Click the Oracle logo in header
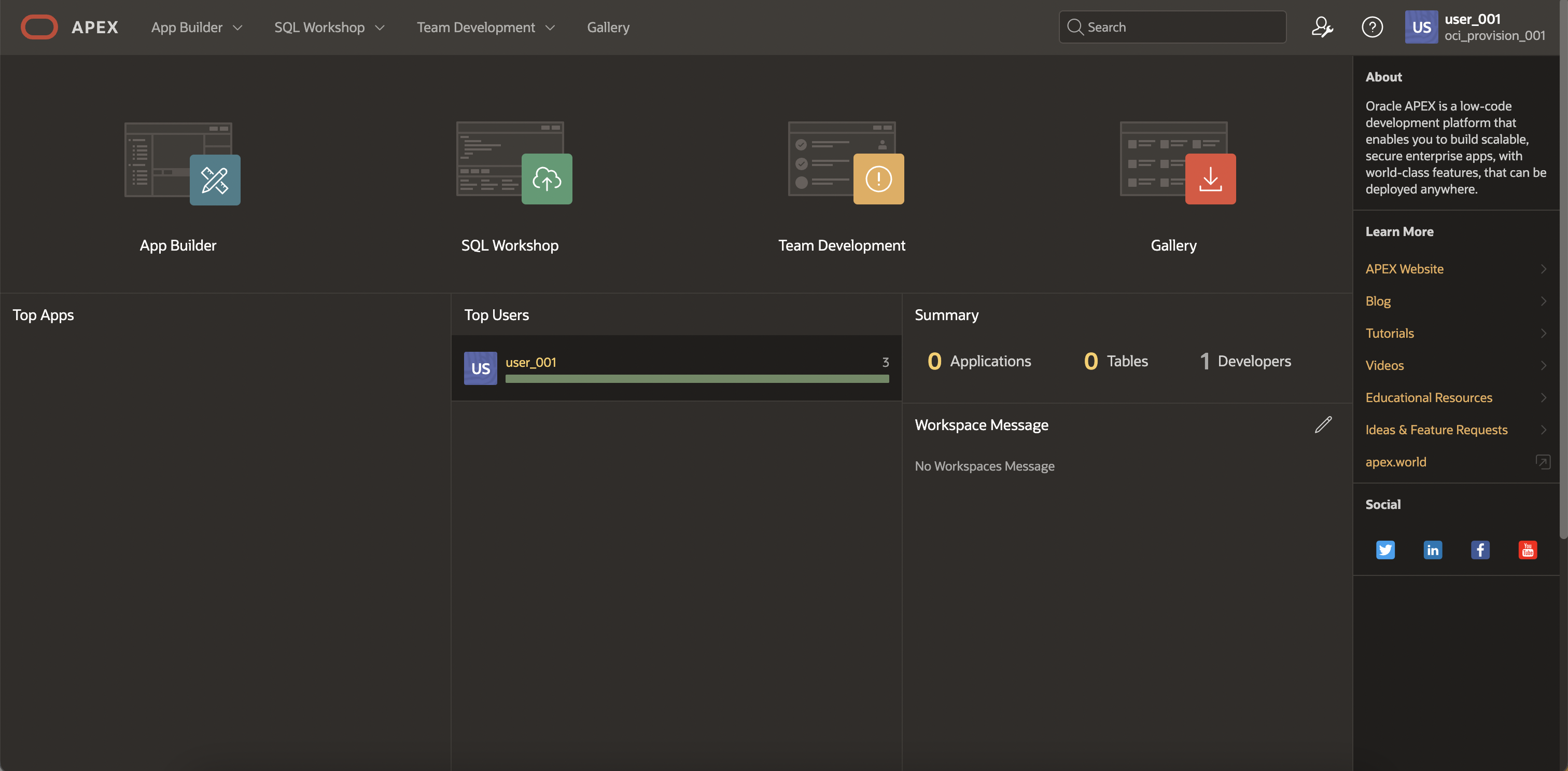 coord(39,27)
